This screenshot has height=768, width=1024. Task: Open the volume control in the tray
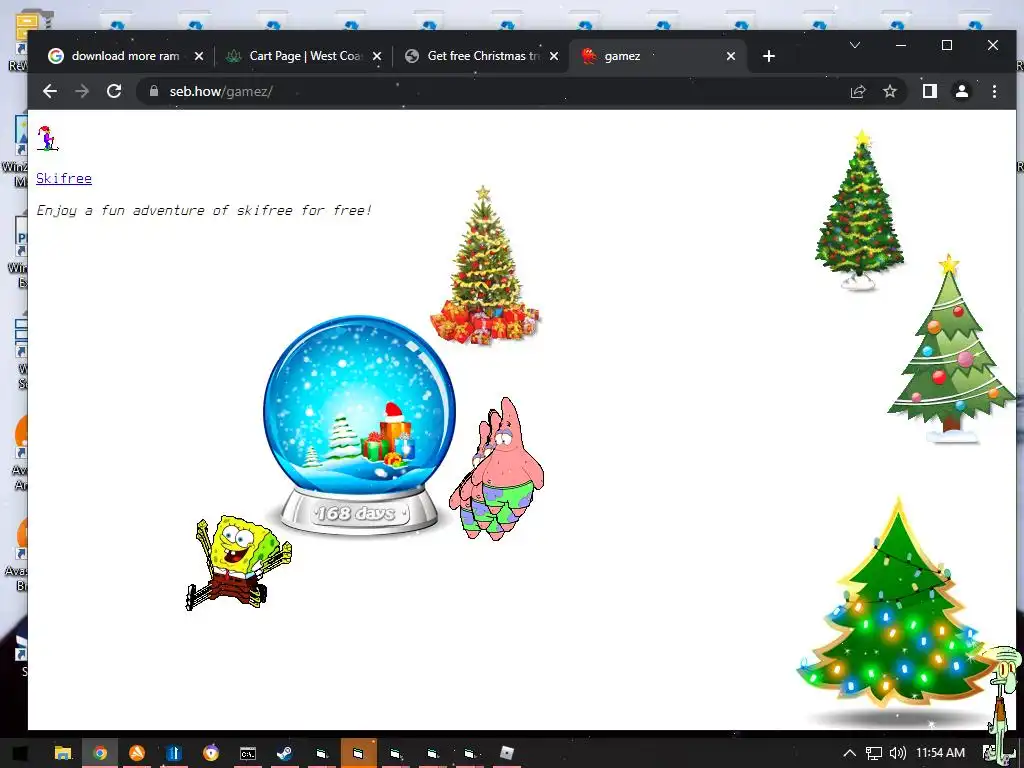[x=898, y=753]
